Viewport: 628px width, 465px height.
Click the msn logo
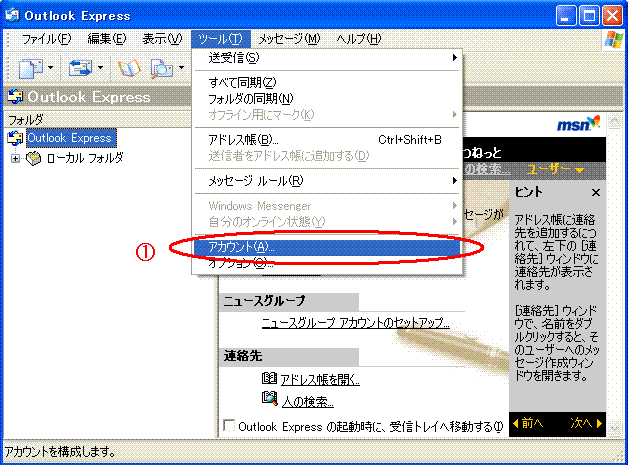[579, 125]
